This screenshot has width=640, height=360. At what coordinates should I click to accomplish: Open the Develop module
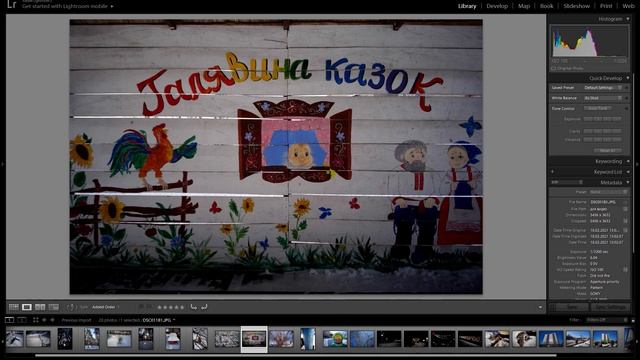(497, 6)
